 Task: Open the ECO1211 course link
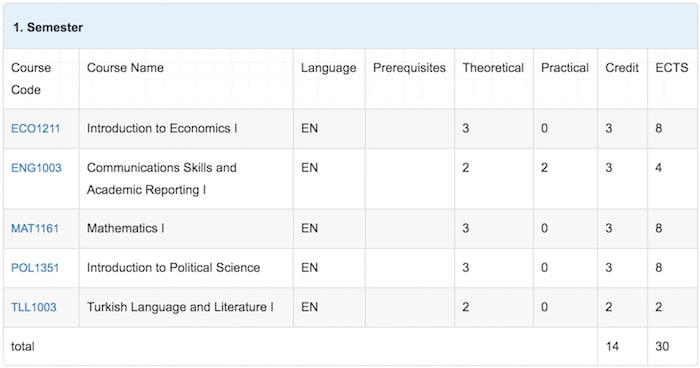coord(35,129)
